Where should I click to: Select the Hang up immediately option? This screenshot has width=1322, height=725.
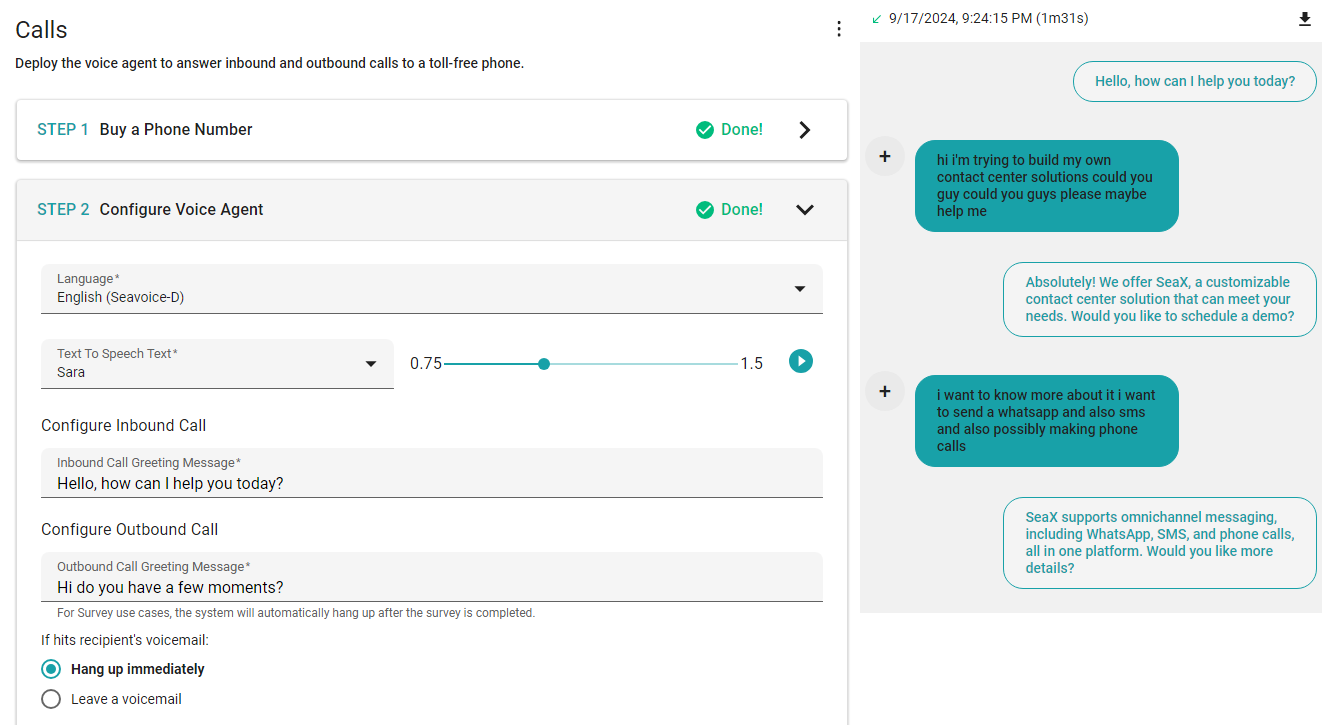51,668
